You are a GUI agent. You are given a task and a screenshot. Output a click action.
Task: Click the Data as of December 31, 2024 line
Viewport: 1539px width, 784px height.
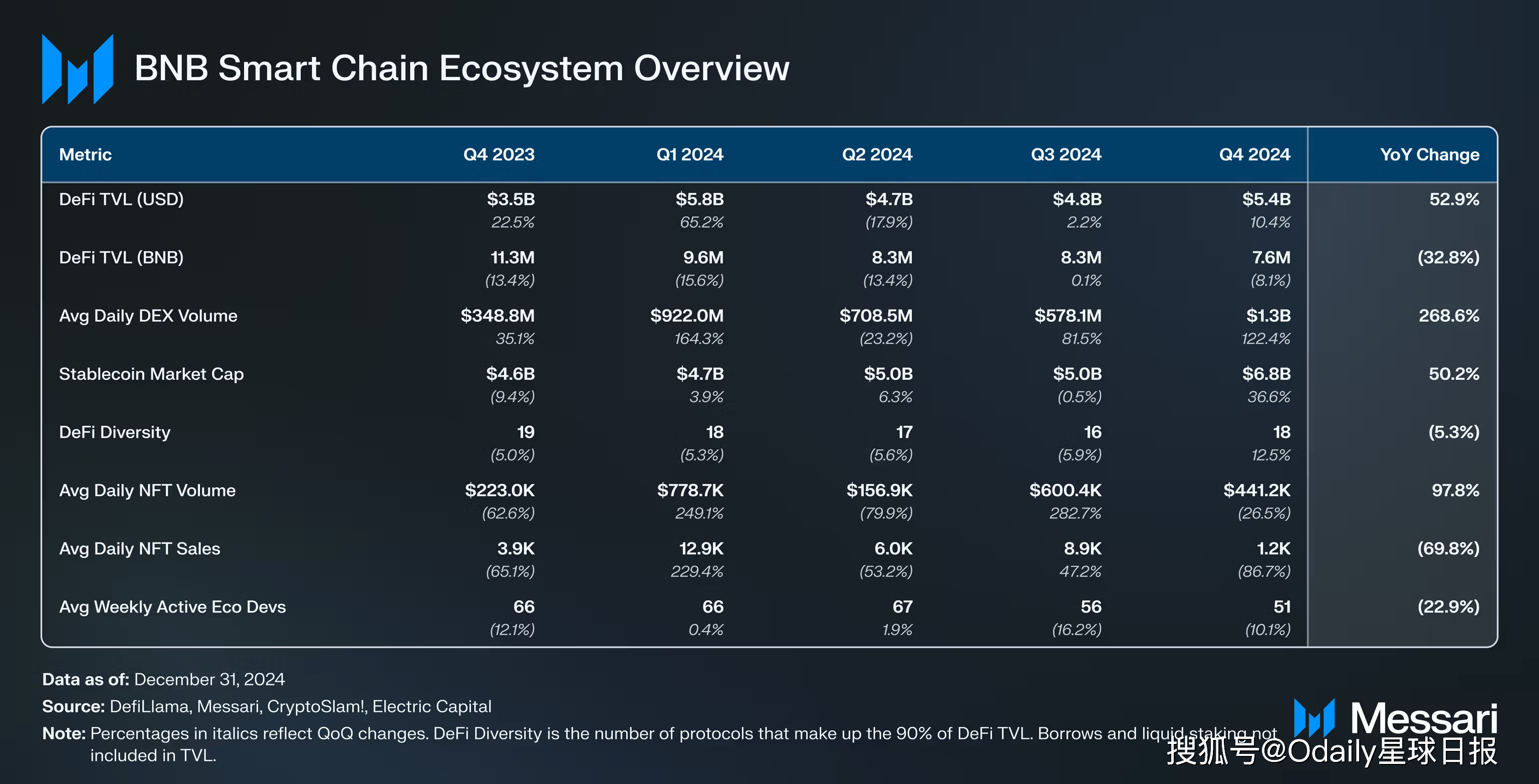coord(164,680)
